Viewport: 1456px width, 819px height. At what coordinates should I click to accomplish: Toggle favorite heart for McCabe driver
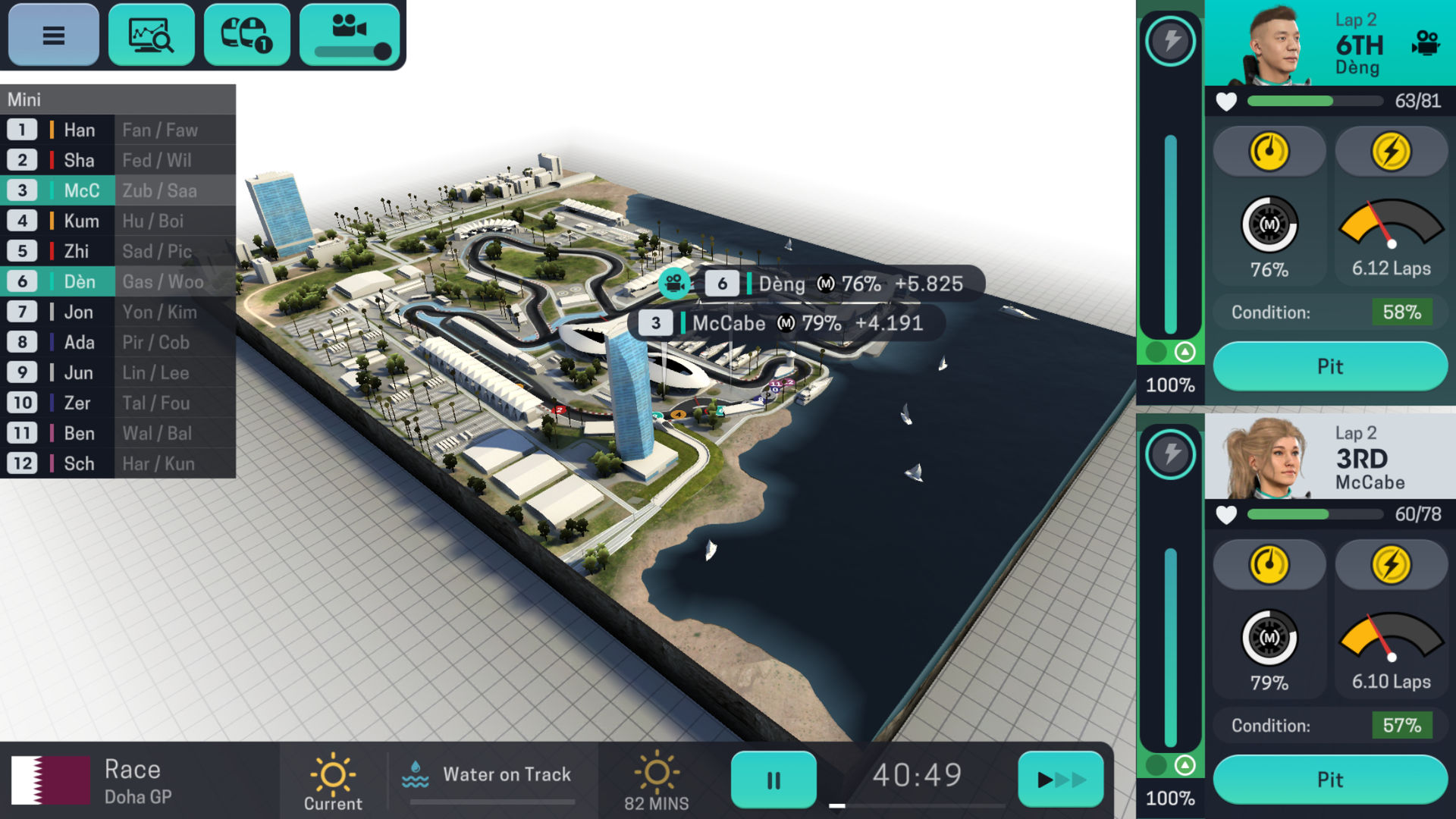1223,512
